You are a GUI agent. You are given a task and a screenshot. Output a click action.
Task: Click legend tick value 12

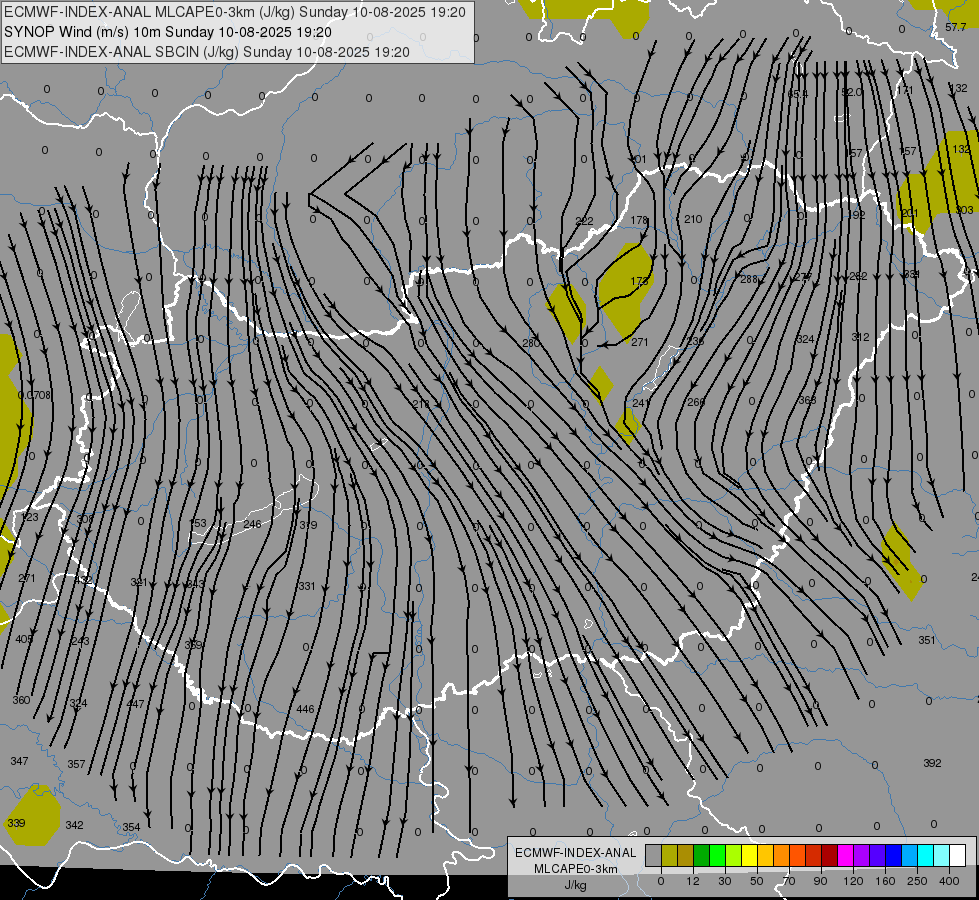pos(692,881)
